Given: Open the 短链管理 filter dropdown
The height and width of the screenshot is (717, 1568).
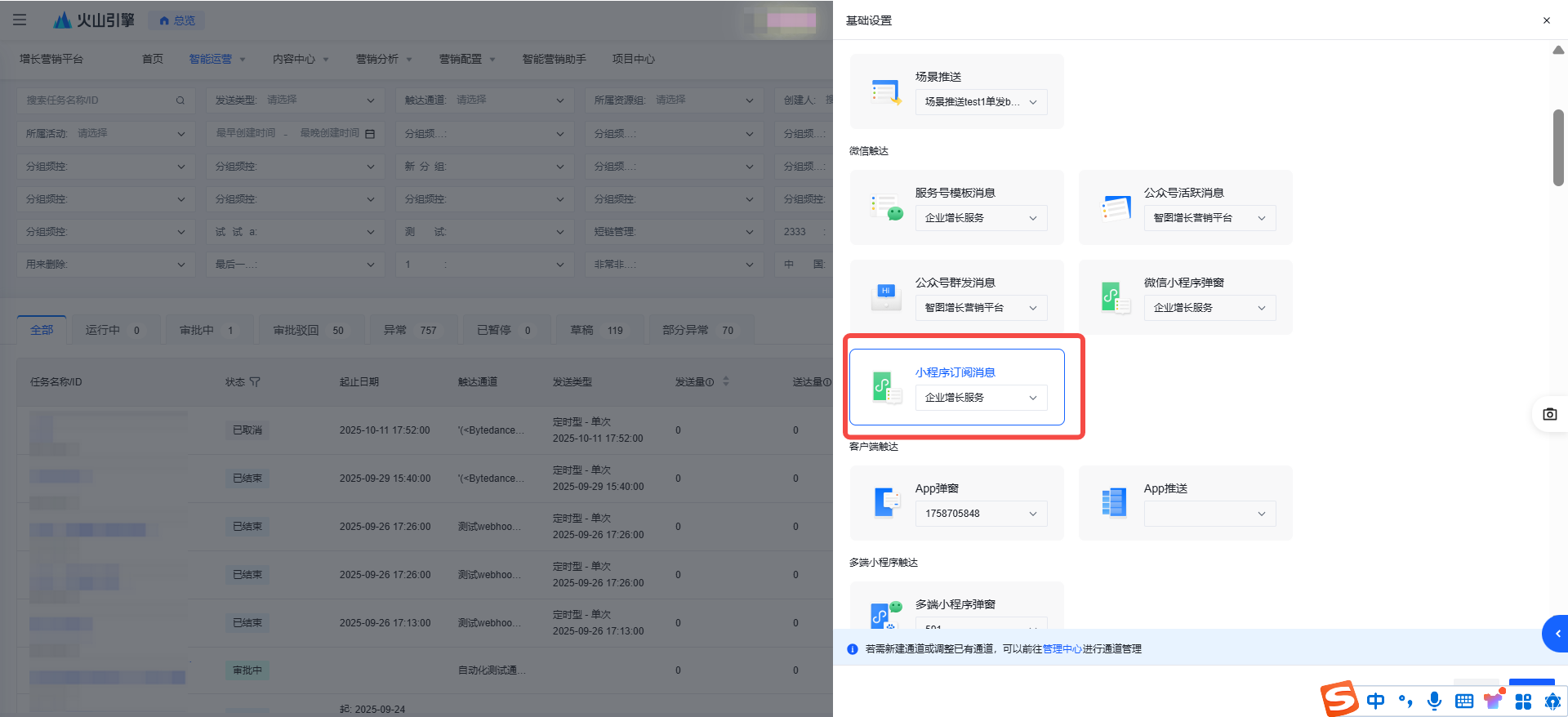Looking at the screenshot, I should [674, 232].
